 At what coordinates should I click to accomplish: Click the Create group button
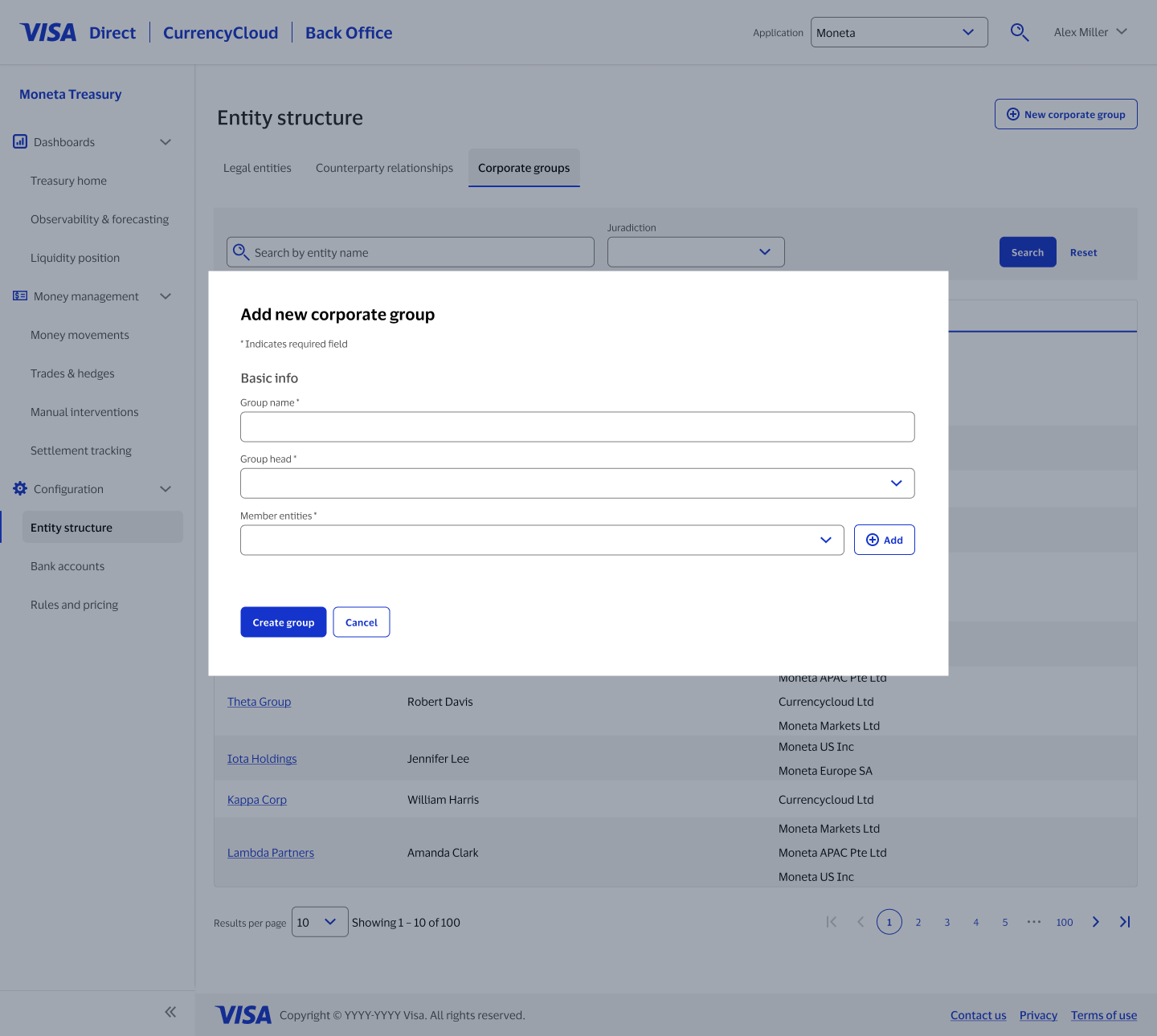pos(284,622)
